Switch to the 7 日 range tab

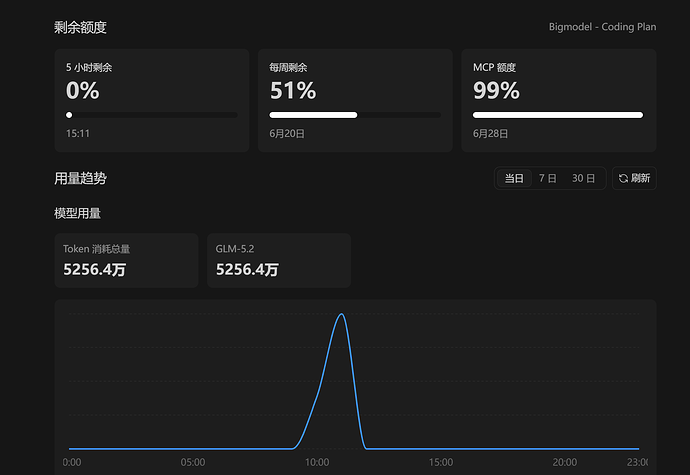(548, 178)
